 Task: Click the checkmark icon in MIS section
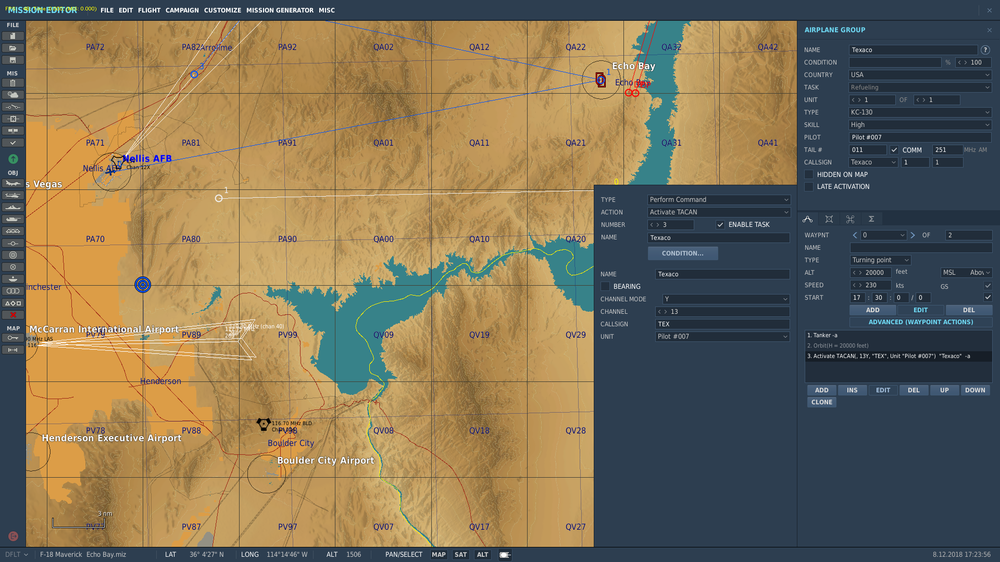13,143
